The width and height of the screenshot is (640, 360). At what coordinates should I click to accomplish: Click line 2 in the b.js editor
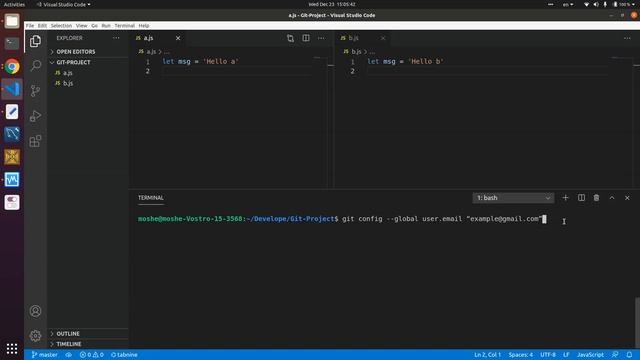click(x=487, y=71)
